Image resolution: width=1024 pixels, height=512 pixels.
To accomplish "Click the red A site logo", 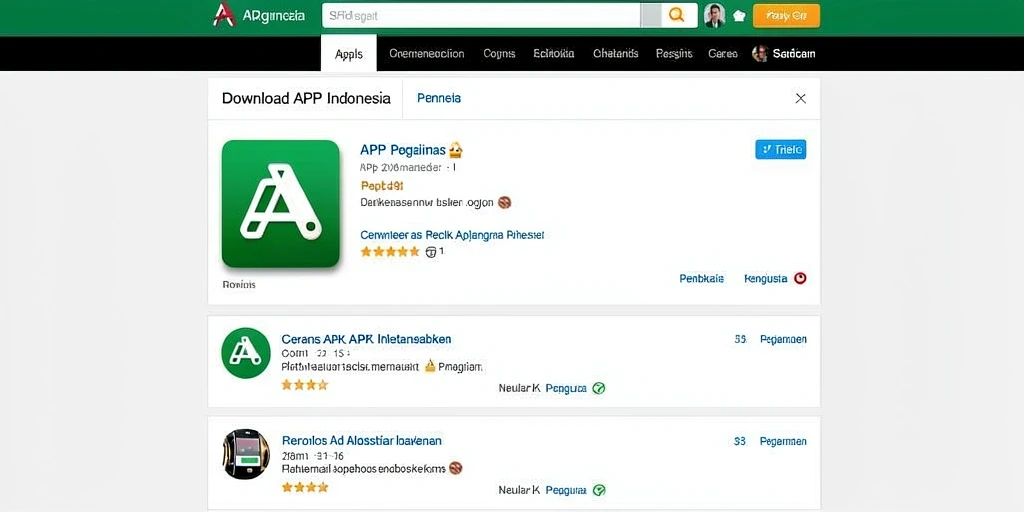I will coord(223,14).
